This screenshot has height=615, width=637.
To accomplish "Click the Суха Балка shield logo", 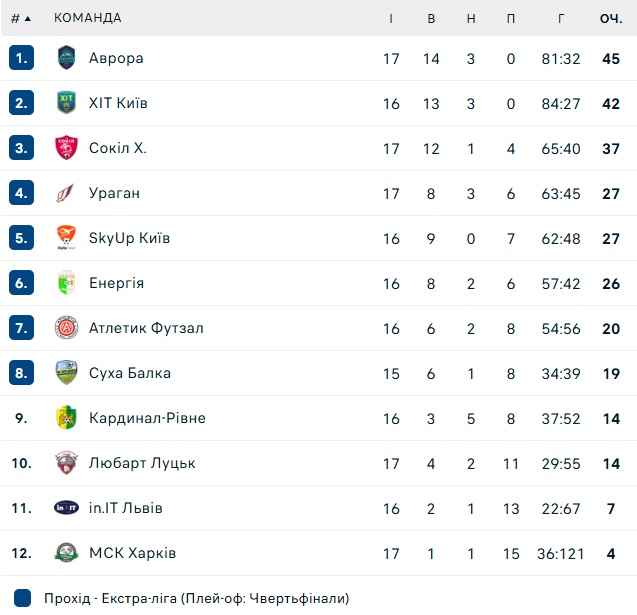I will (66, 372).
